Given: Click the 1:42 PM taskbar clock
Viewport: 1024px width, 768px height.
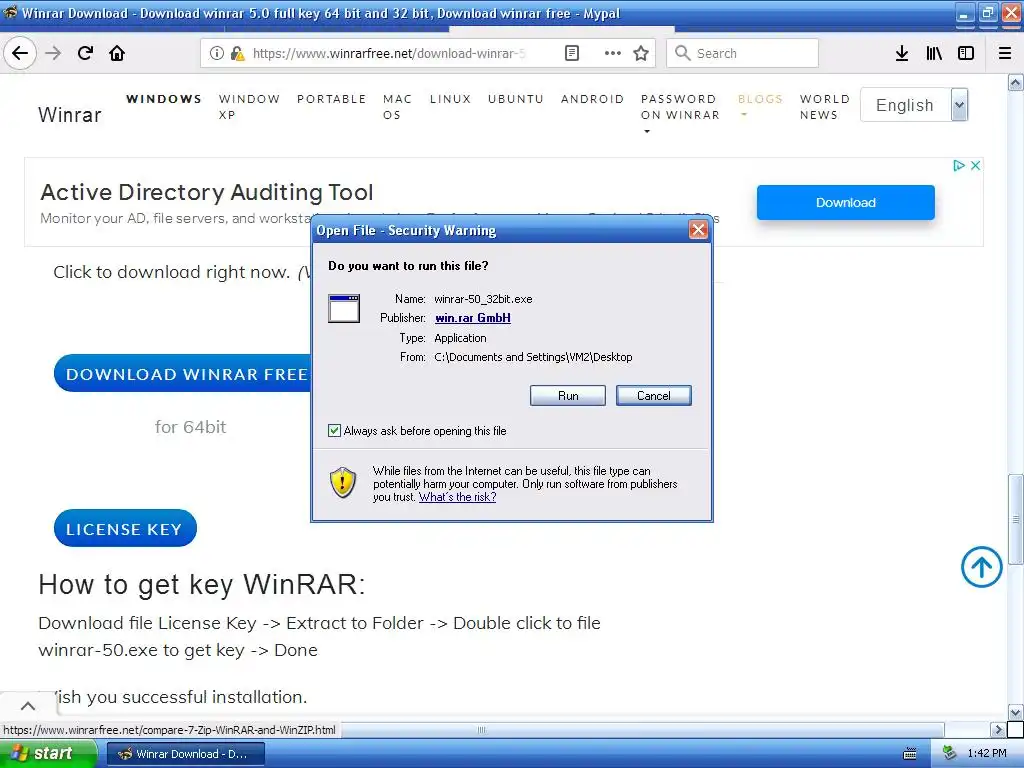Looking at the screenshot, I should [987, 753].
